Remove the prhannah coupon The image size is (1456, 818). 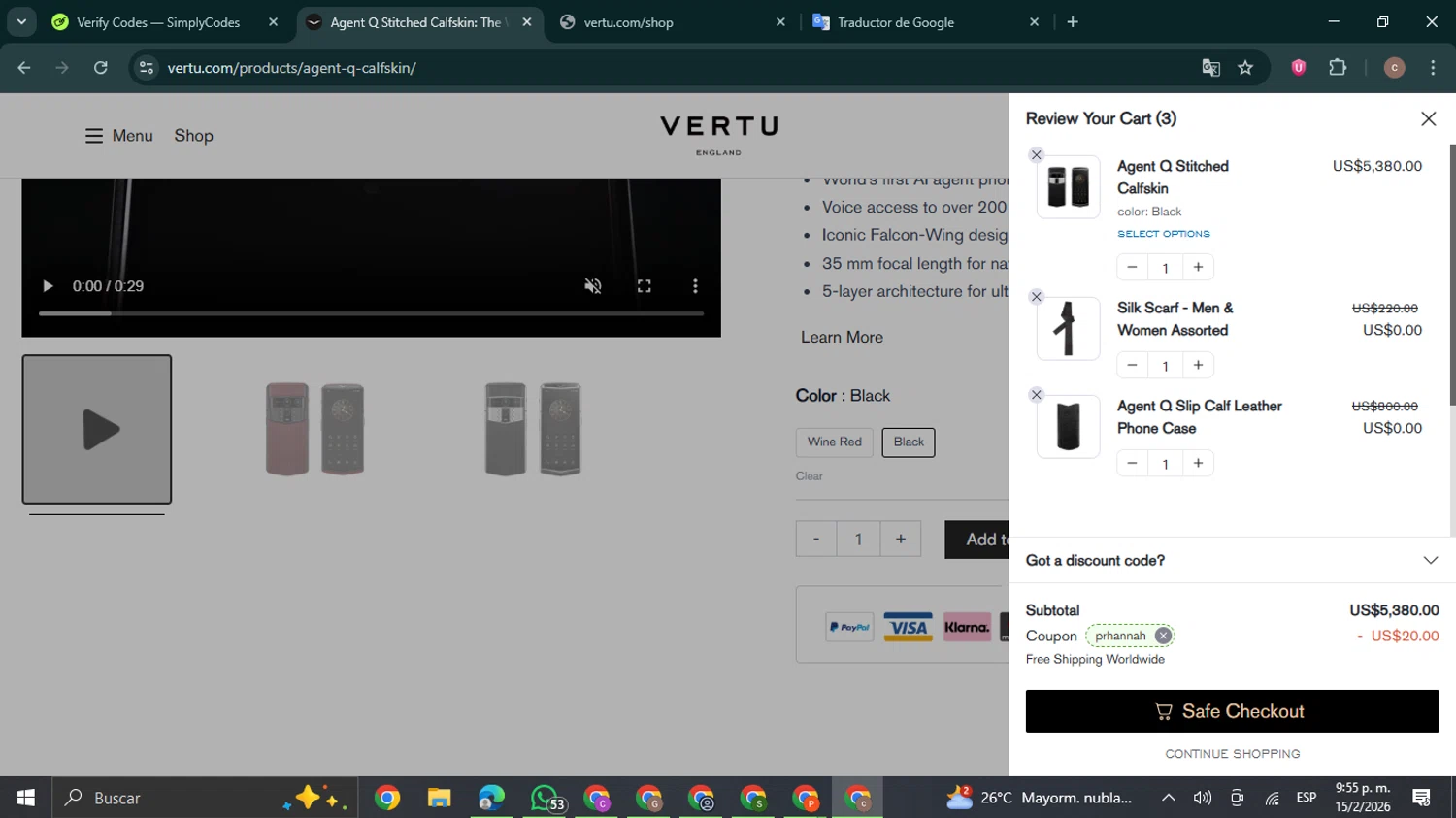pyautogui.click(x=1163, y=636)
